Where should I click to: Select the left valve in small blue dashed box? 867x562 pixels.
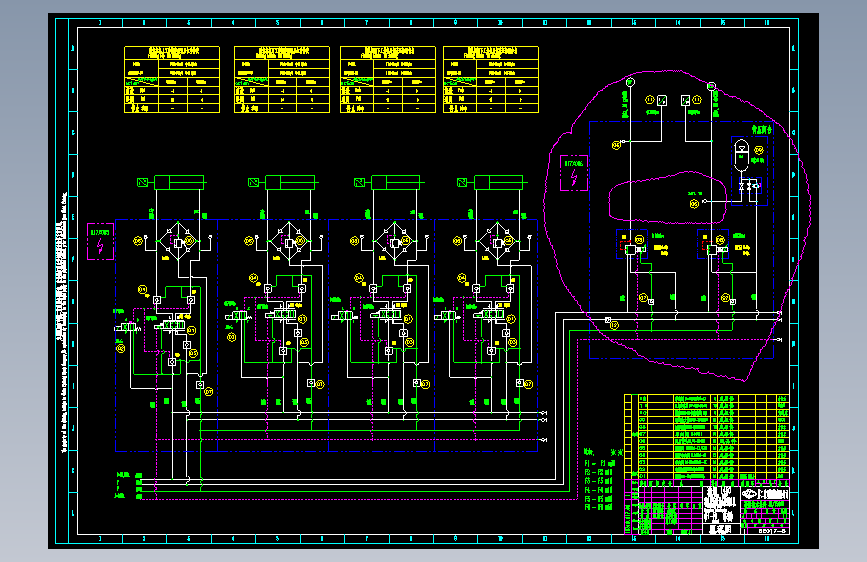(x=631, y=244)
